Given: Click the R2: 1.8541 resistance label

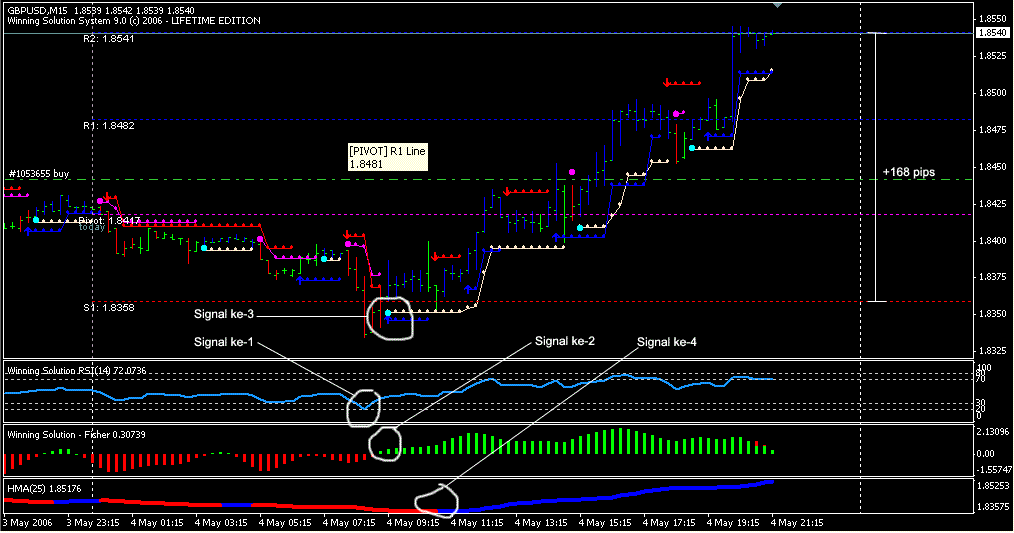Looking at the screenshot, I should (109, 39).
